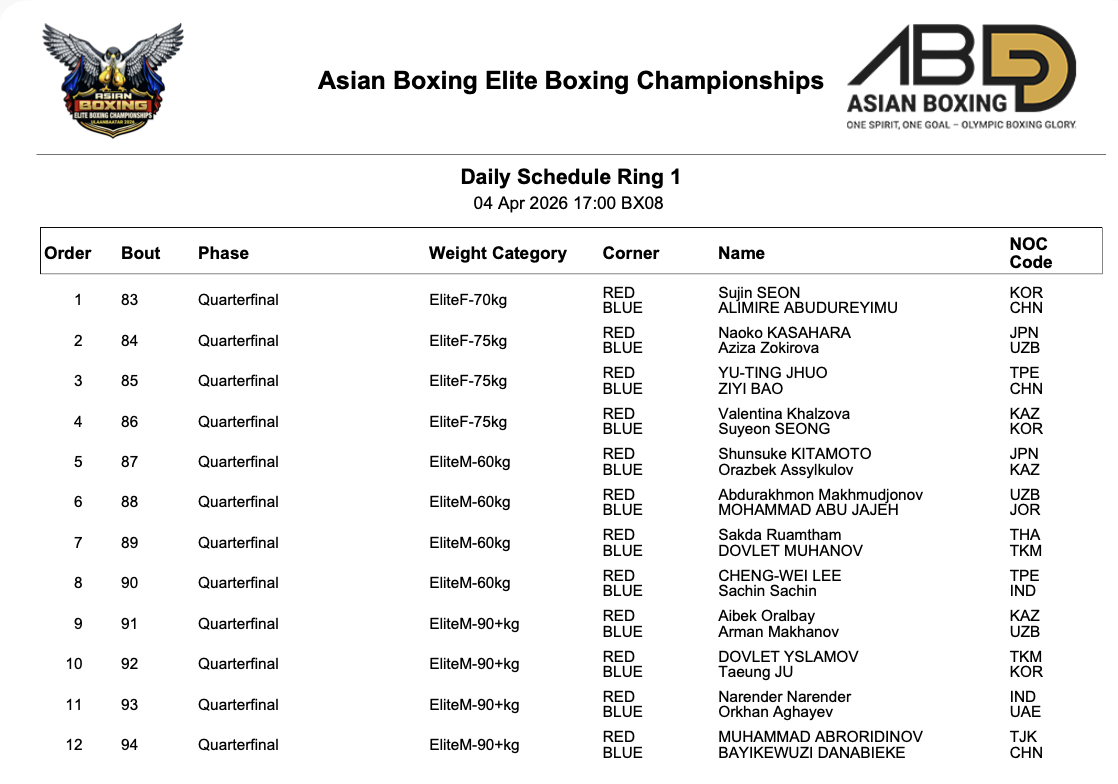Click the Phase column header

(x=223, y=253)
